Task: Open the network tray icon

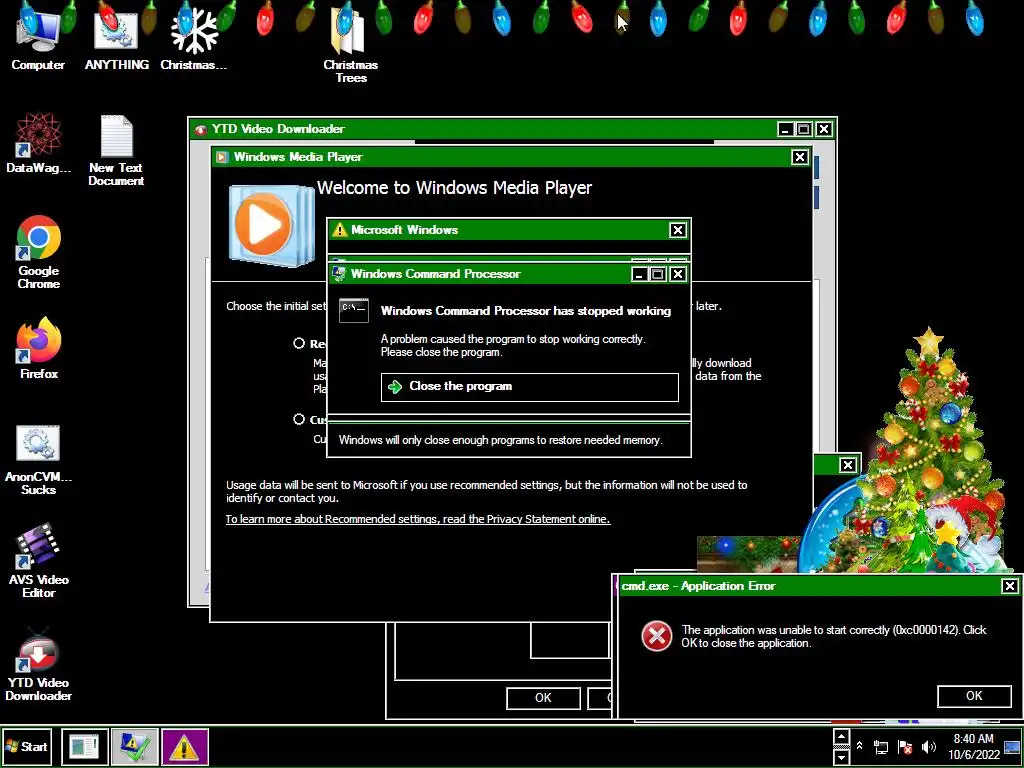Action: [881, 746]
